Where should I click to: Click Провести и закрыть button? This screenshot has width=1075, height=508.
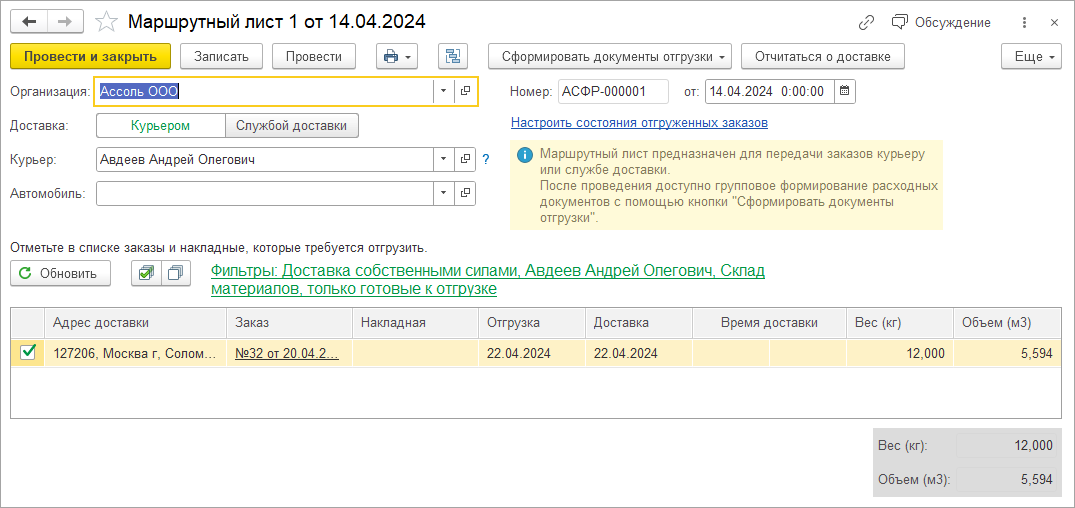91,57
